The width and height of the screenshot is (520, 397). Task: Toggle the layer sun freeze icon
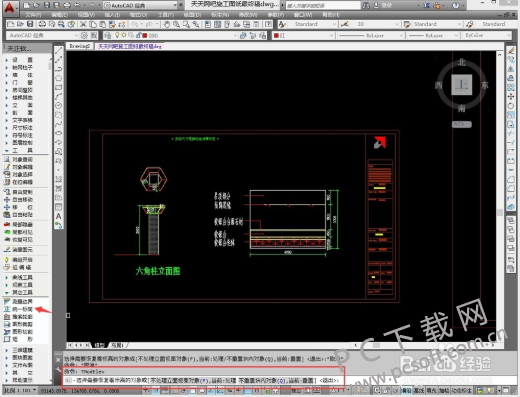[124, 35]
